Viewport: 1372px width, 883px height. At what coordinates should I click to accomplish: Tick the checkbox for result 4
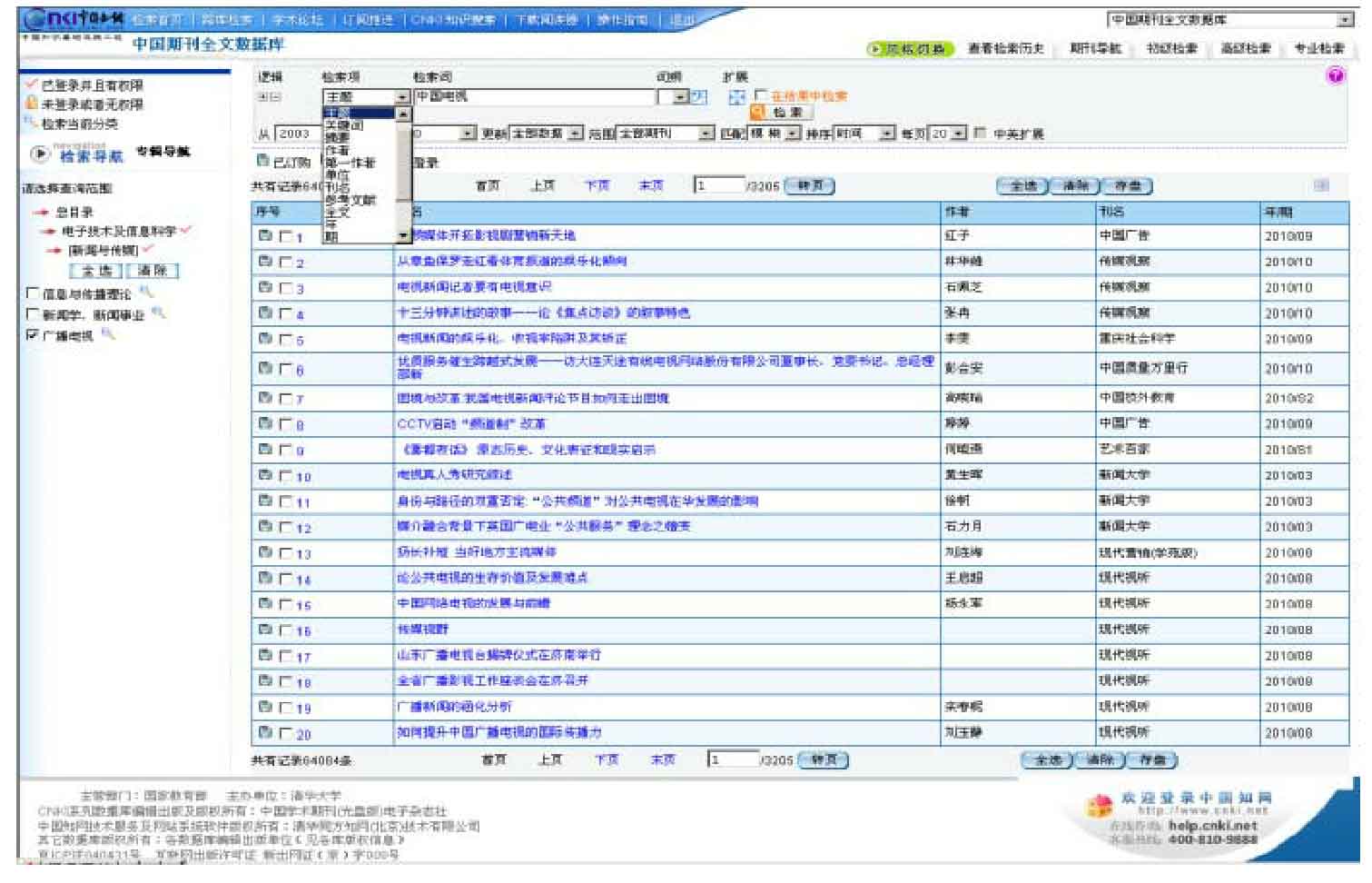[286, 313]
